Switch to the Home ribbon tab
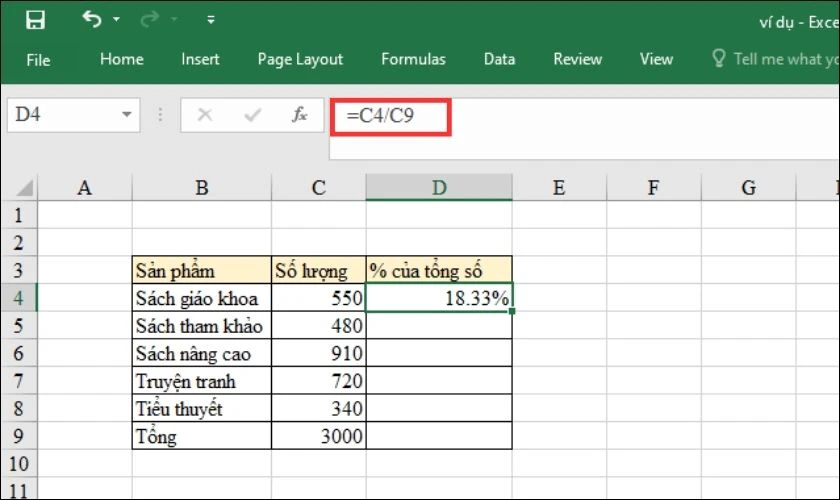Screen dimensions: 840x500 (x=122, y=59)
